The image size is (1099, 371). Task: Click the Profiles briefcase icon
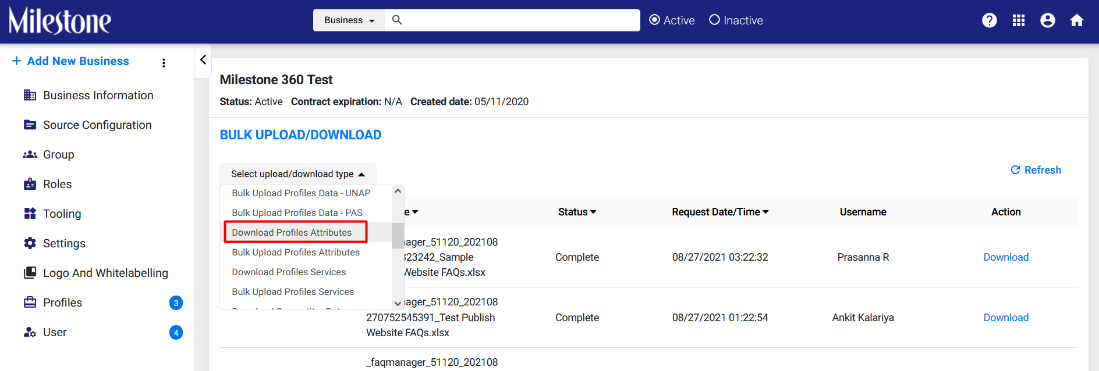tap(29, 303)
